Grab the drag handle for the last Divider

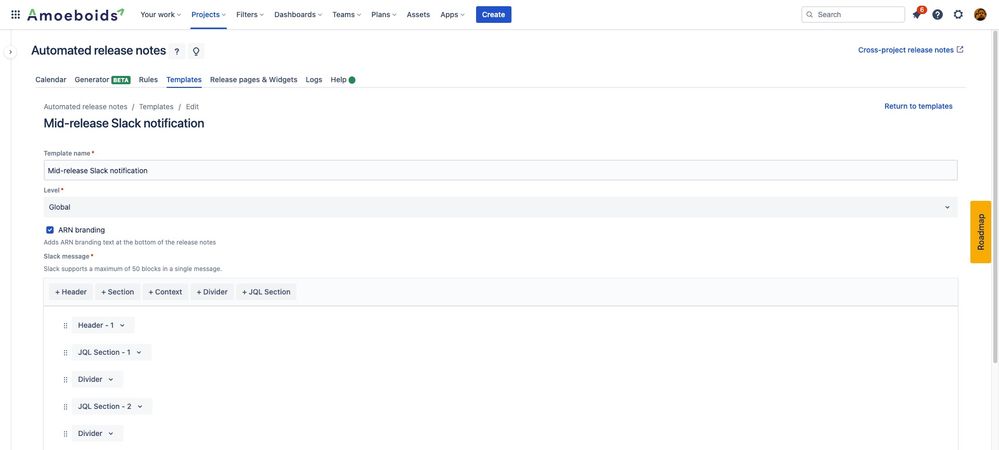tap(65, 434)
